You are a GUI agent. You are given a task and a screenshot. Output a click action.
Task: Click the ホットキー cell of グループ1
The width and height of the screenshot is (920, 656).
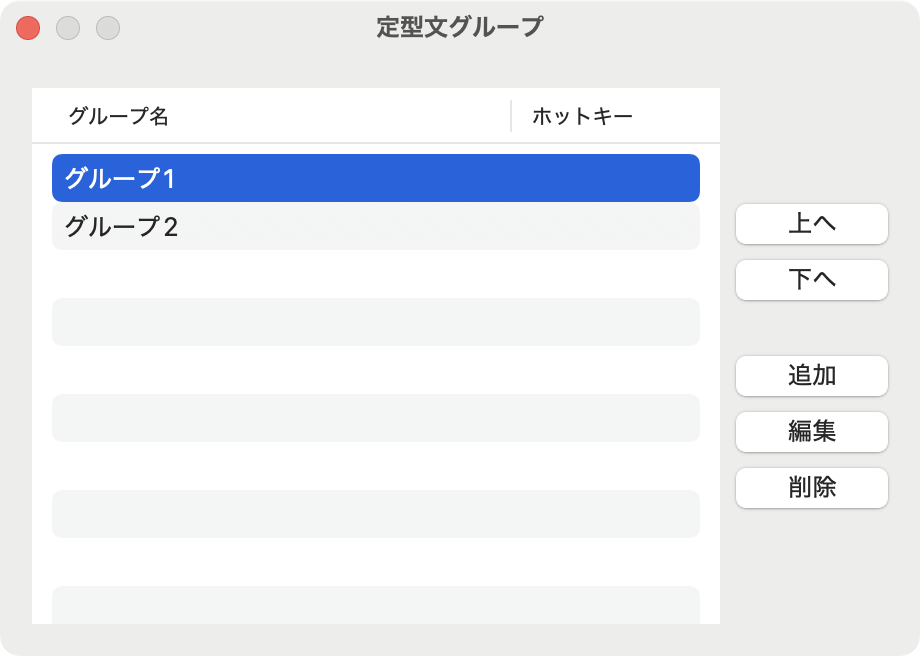click(x=605, y=178)
